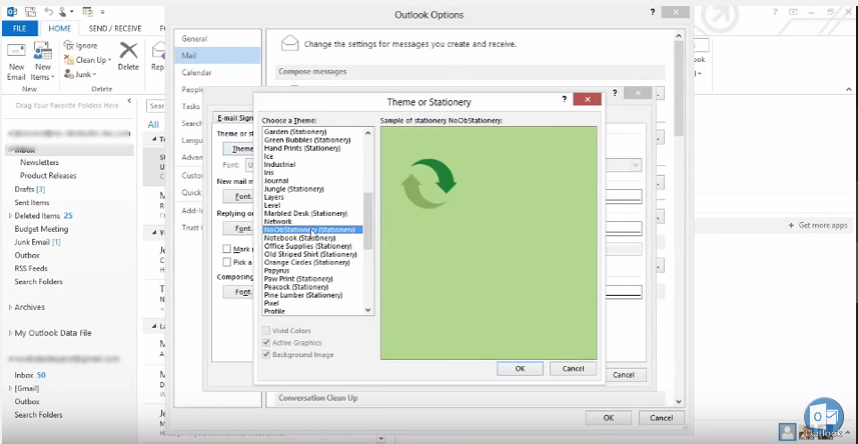Expand the [Gmail] folder
Viewport: 858px width, 444px height.
(10, 388)
